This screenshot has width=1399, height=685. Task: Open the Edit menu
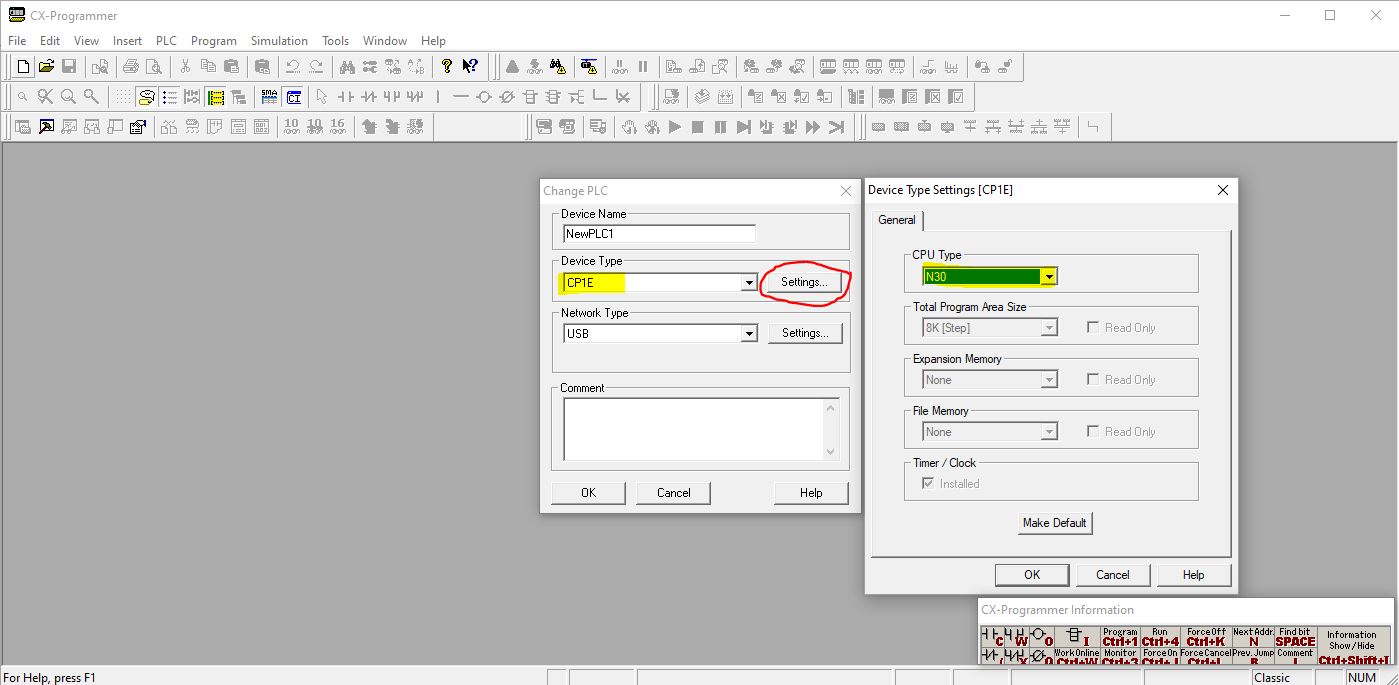(50, 41)
